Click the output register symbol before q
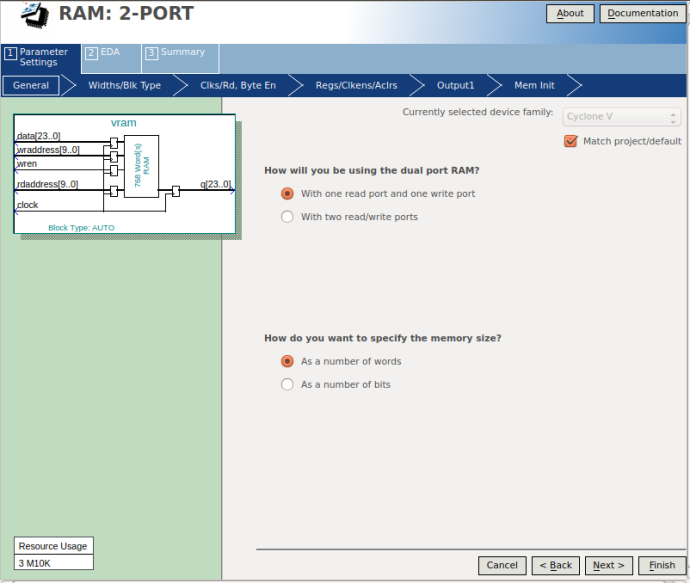The image size is (690, 583). coord(176,191)
